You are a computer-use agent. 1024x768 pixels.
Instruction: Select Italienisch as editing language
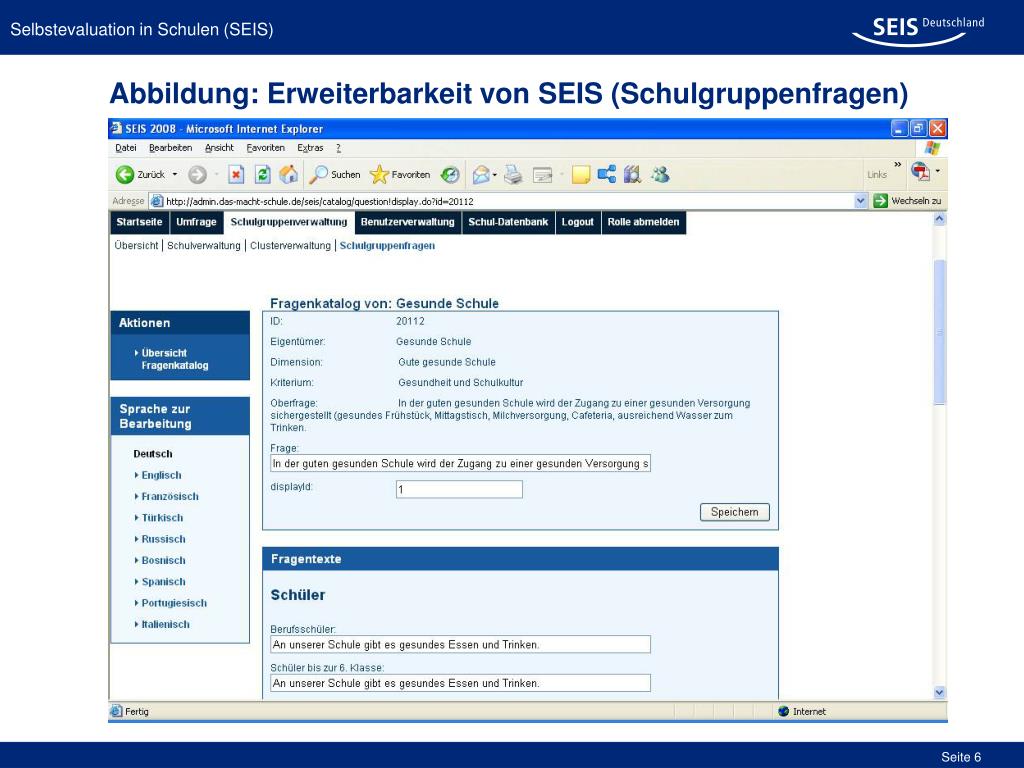(x=165, y=624)
